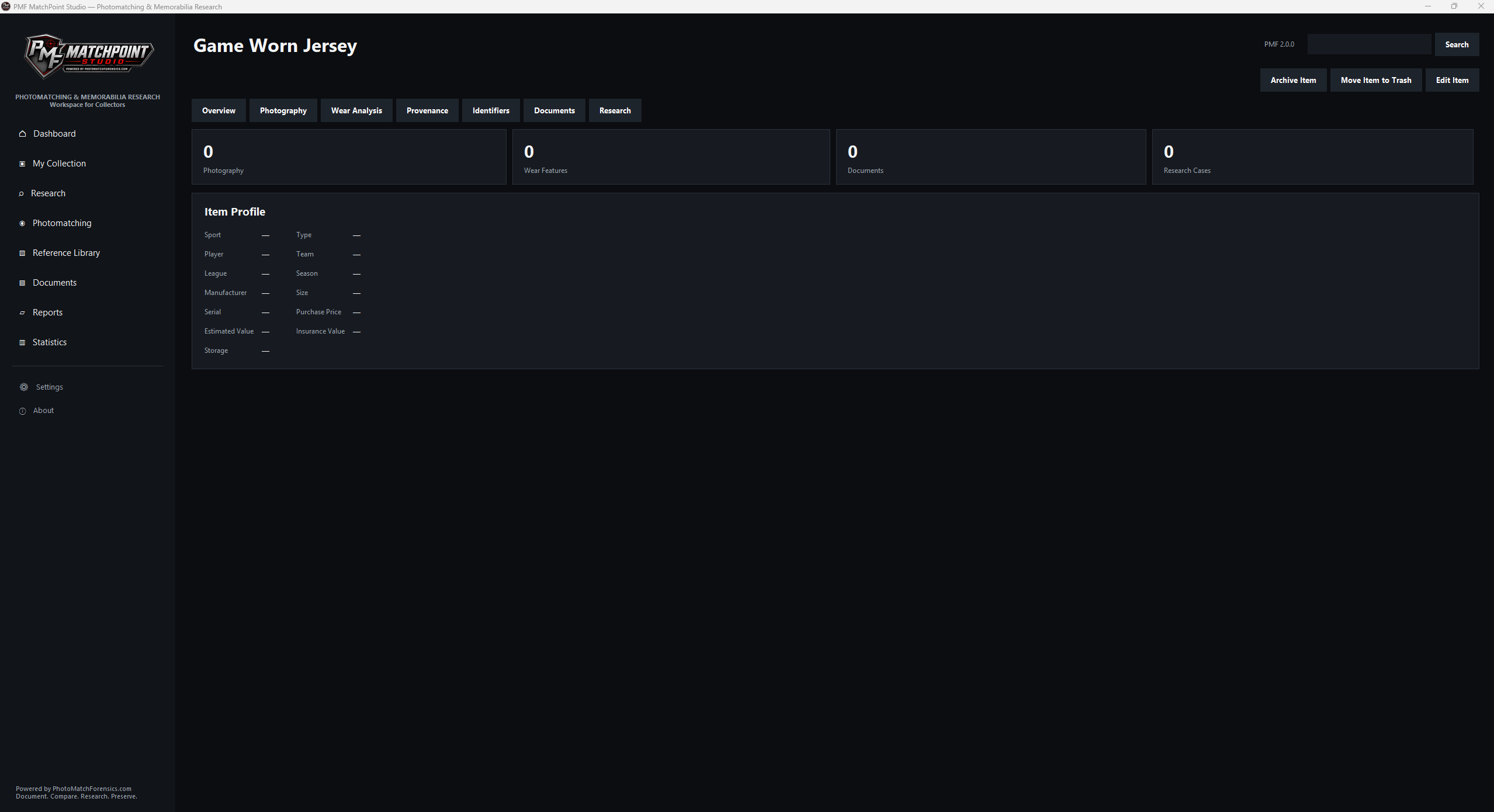The width and height of the screenshot is (1494, 812).
Task: Click the Reference Library icon
Action: point(22,253)
